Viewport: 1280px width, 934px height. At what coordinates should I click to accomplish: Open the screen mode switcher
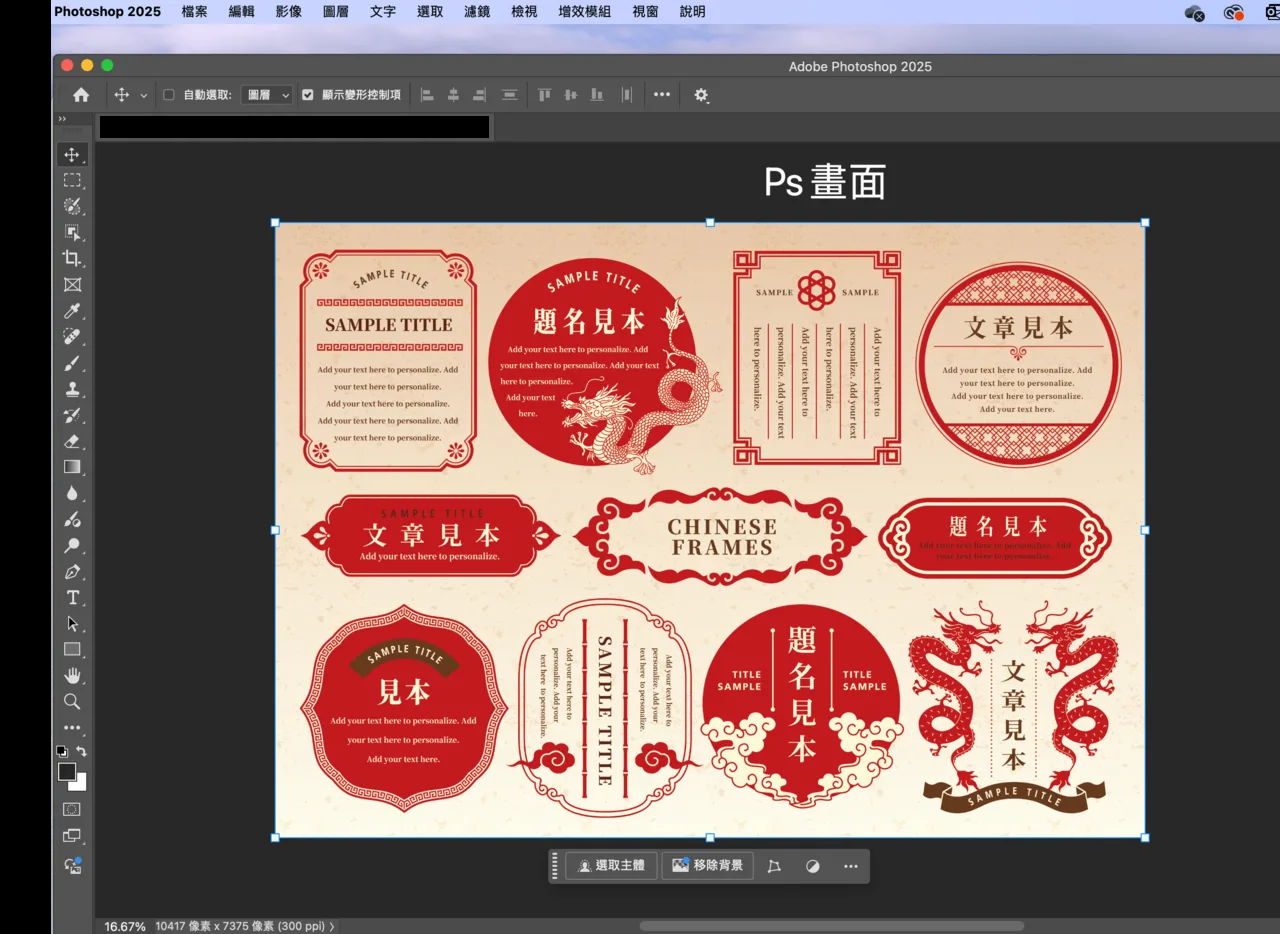pyautogui.click(x=72, y=836)
